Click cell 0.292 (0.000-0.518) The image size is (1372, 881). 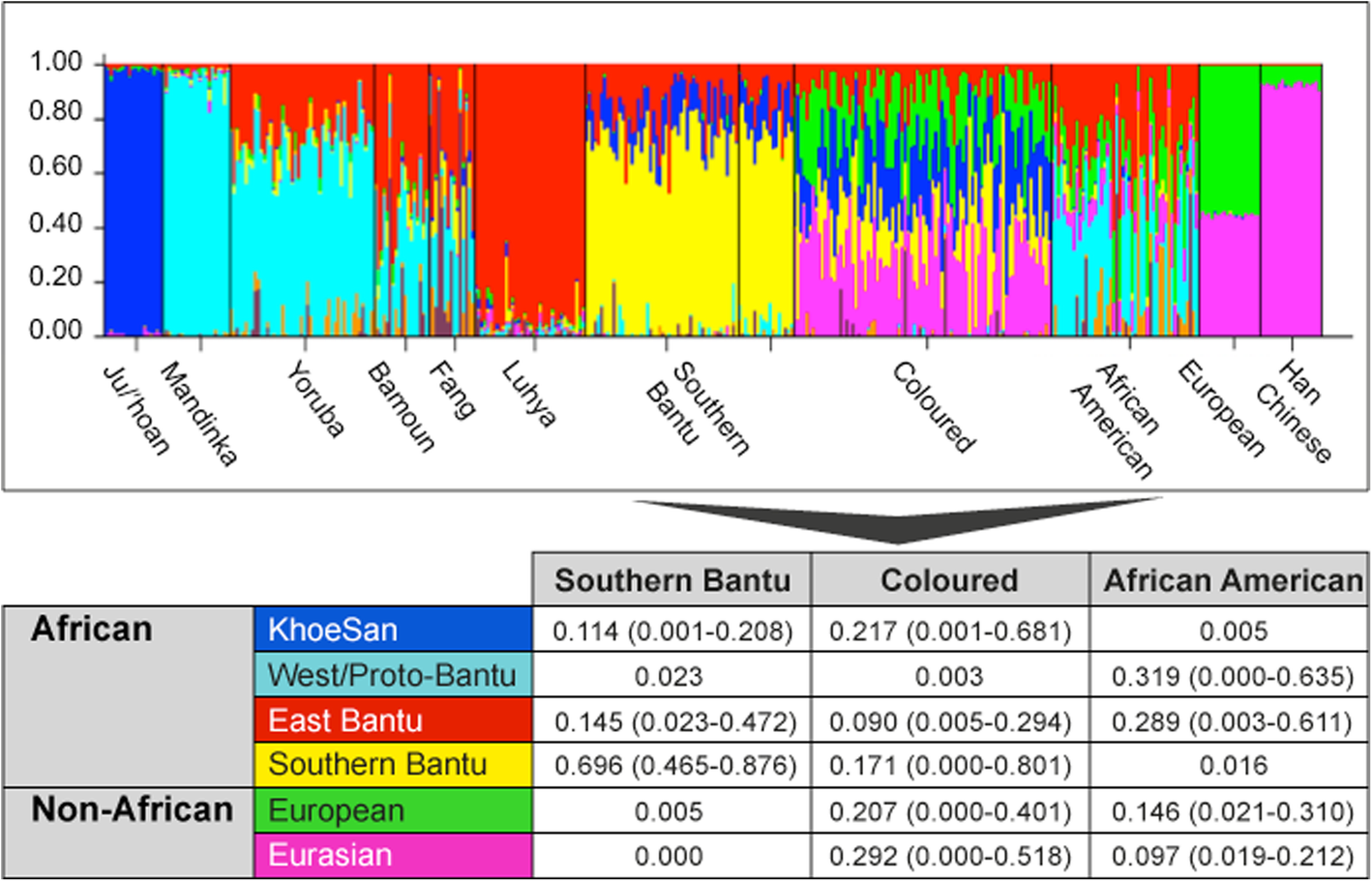(x=950, y=857)
